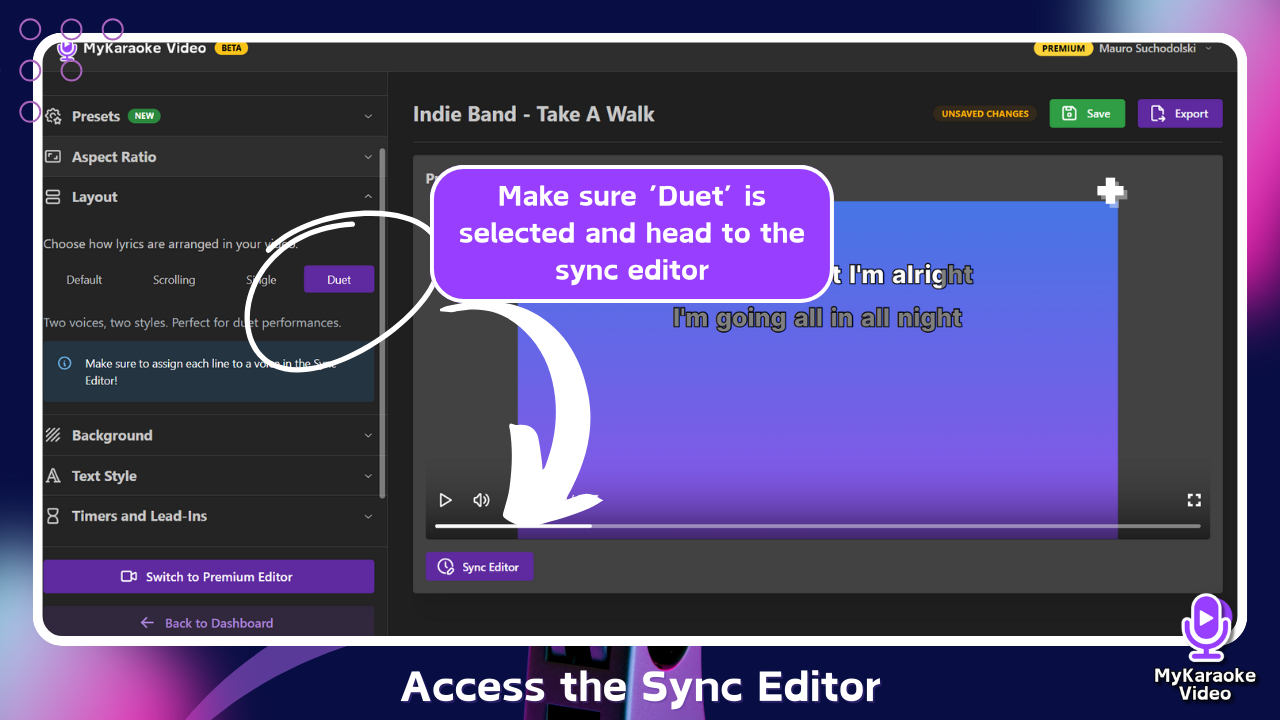Click the project title Indie Band - Take A Walk

(x=533, y=114)
